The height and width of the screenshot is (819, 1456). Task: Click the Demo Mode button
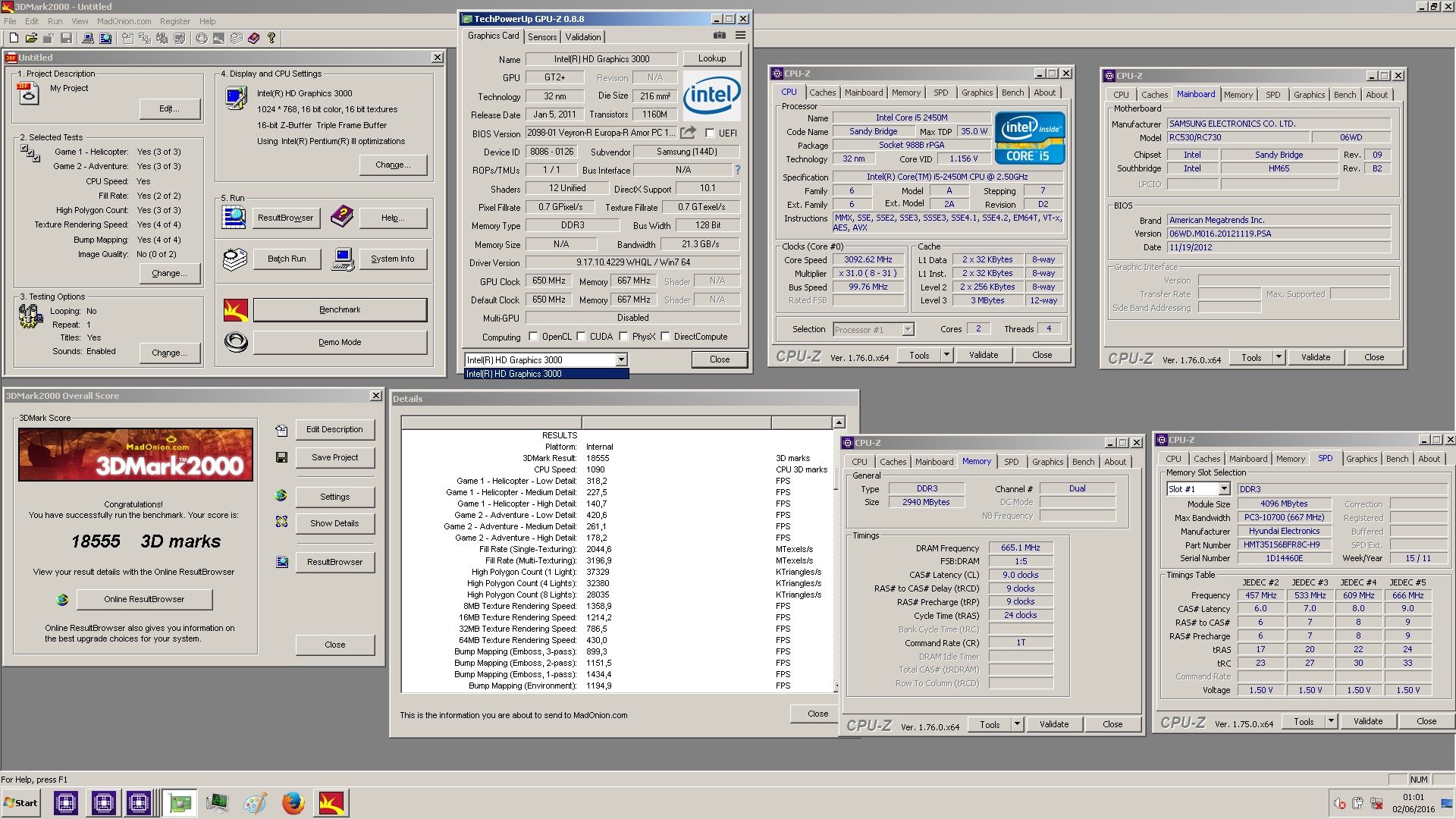(340, 342)
